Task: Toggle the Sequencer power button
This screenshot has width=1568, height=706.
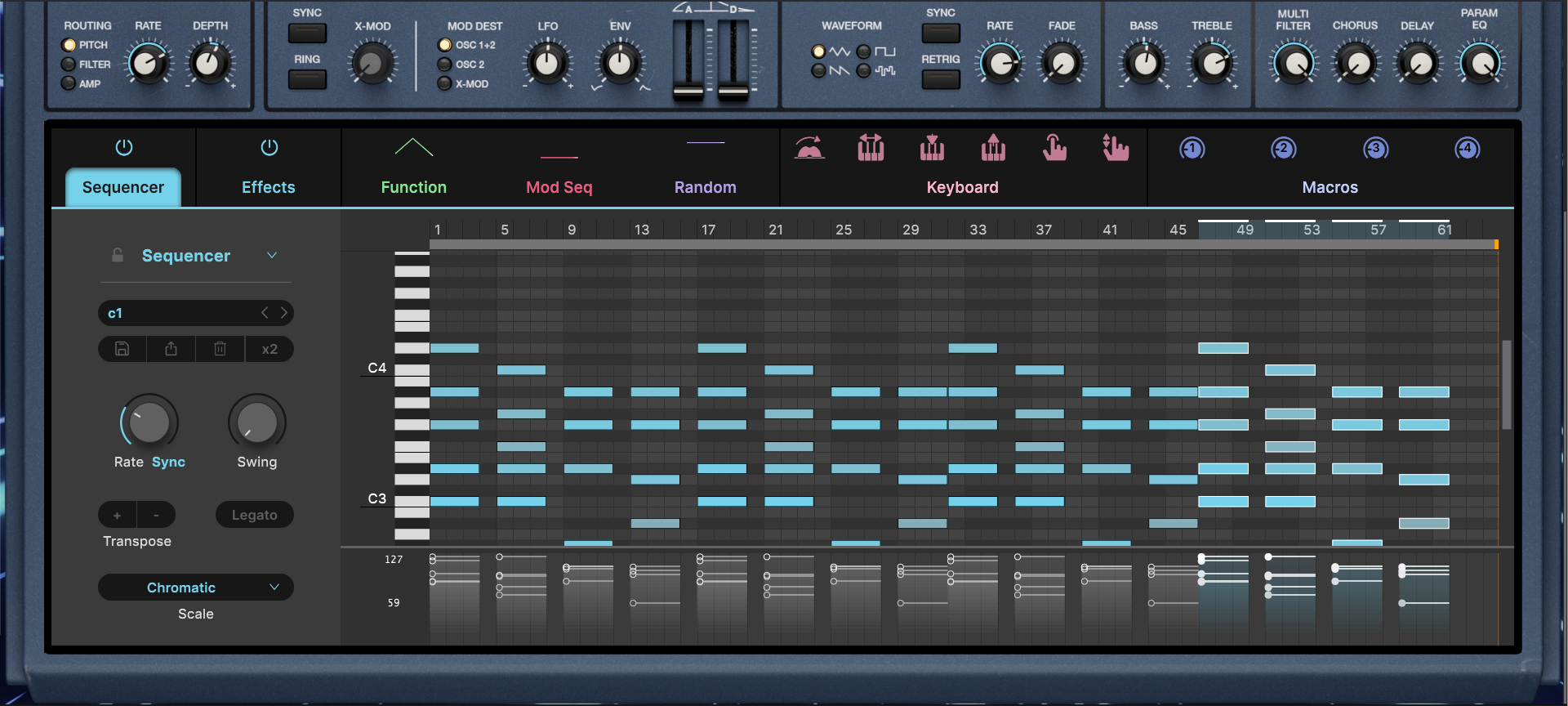Action: [x=124, y=148]
